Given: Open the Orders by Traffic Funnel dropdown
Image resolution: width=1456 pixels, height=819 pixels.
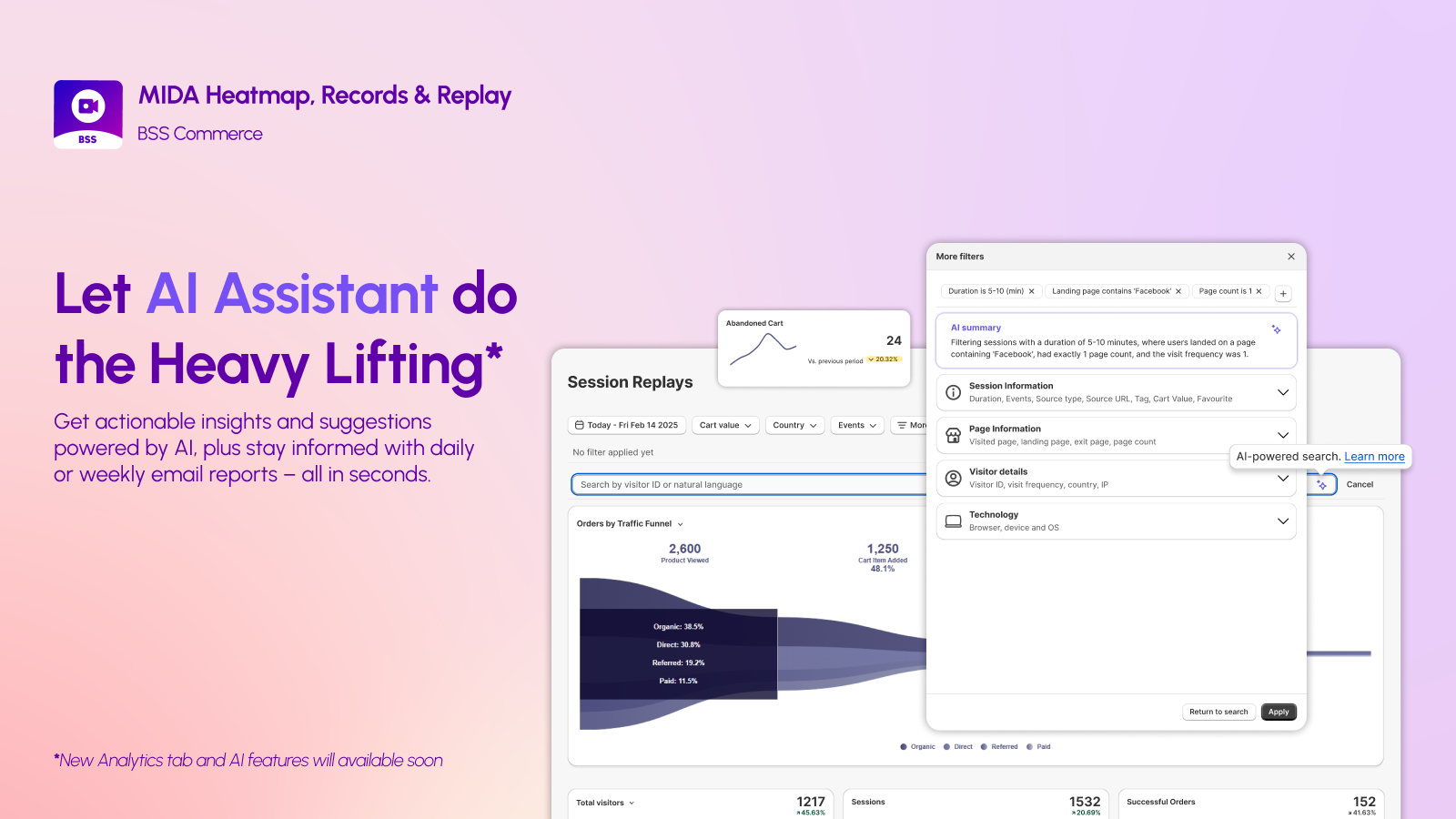Looking at the screenshot, I should coord(630,524).
